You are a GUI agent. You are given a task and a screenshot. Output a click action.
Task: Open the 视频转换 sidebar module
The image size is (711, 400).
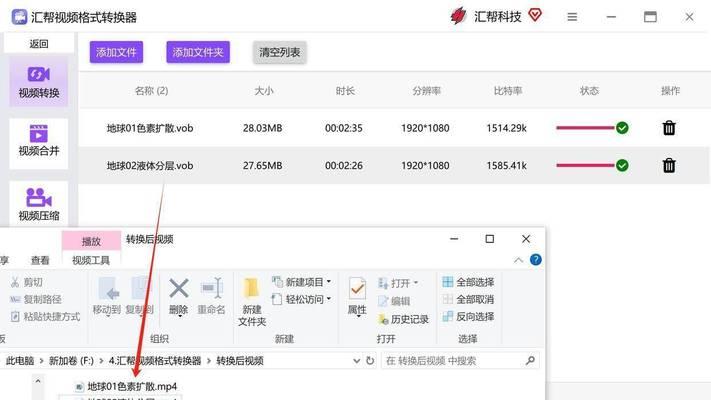tap(39, 82)
